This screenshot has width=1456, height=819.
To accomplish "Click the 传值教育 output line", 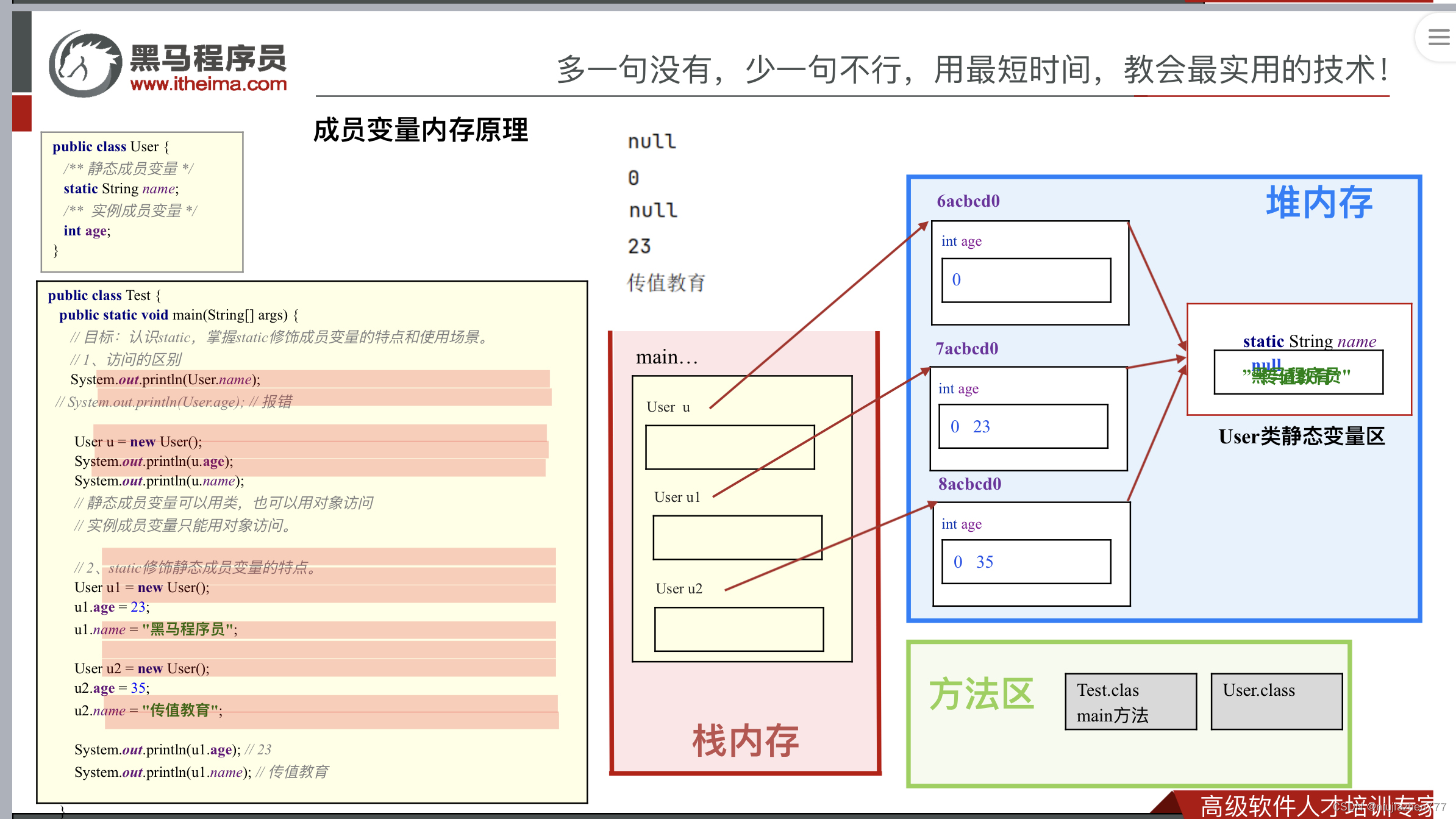I will point(666,283).
